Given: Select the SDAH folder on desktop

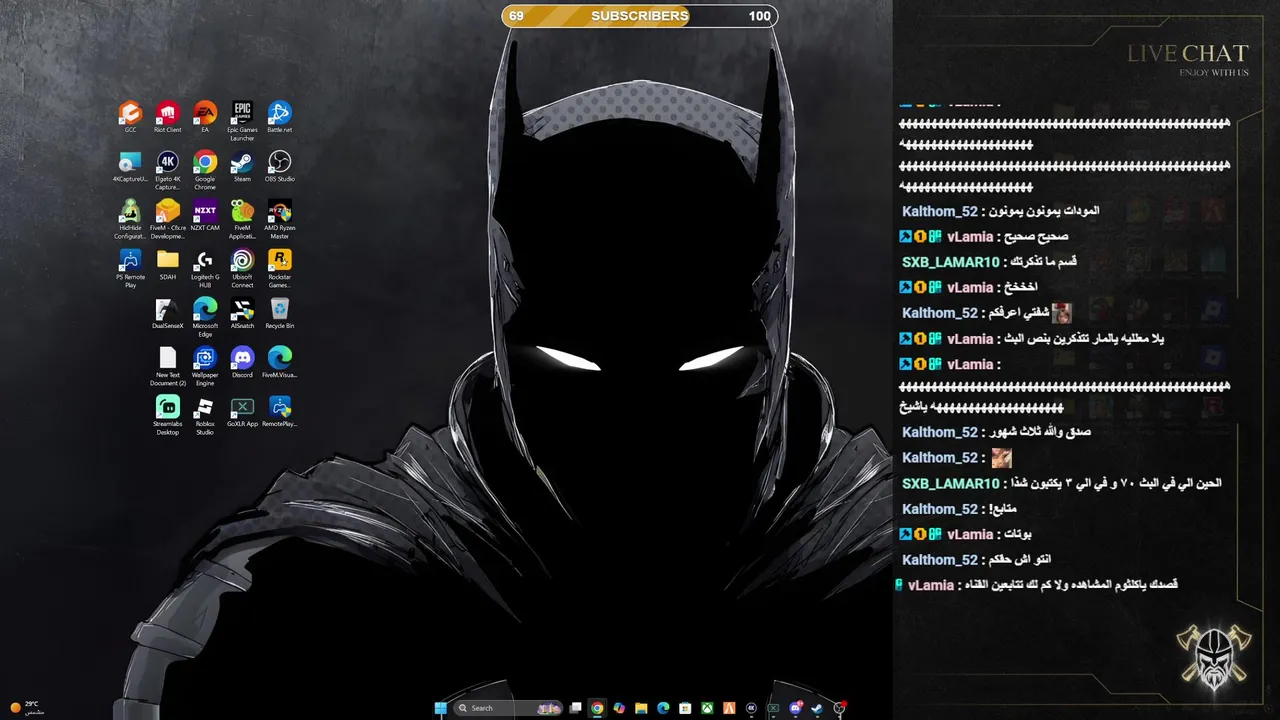Looking at the screenshot, I should point(167,264).
